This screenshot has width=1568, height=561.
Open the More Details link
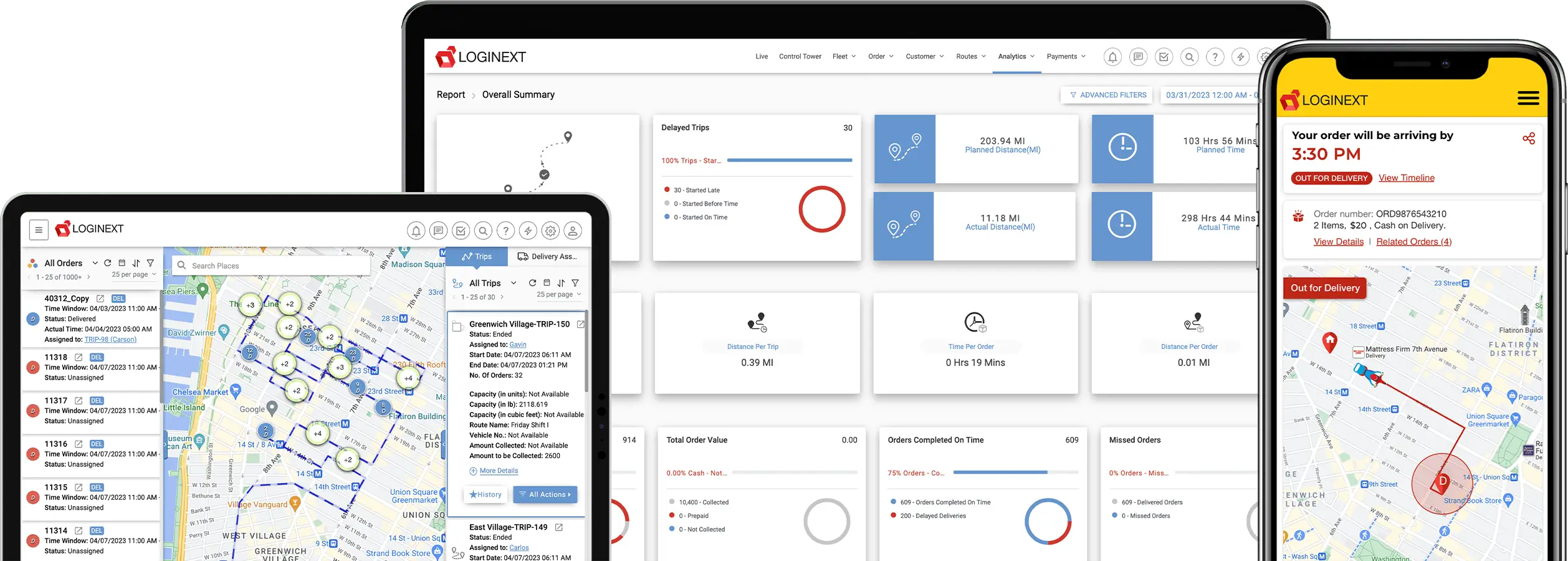point(494,471)
